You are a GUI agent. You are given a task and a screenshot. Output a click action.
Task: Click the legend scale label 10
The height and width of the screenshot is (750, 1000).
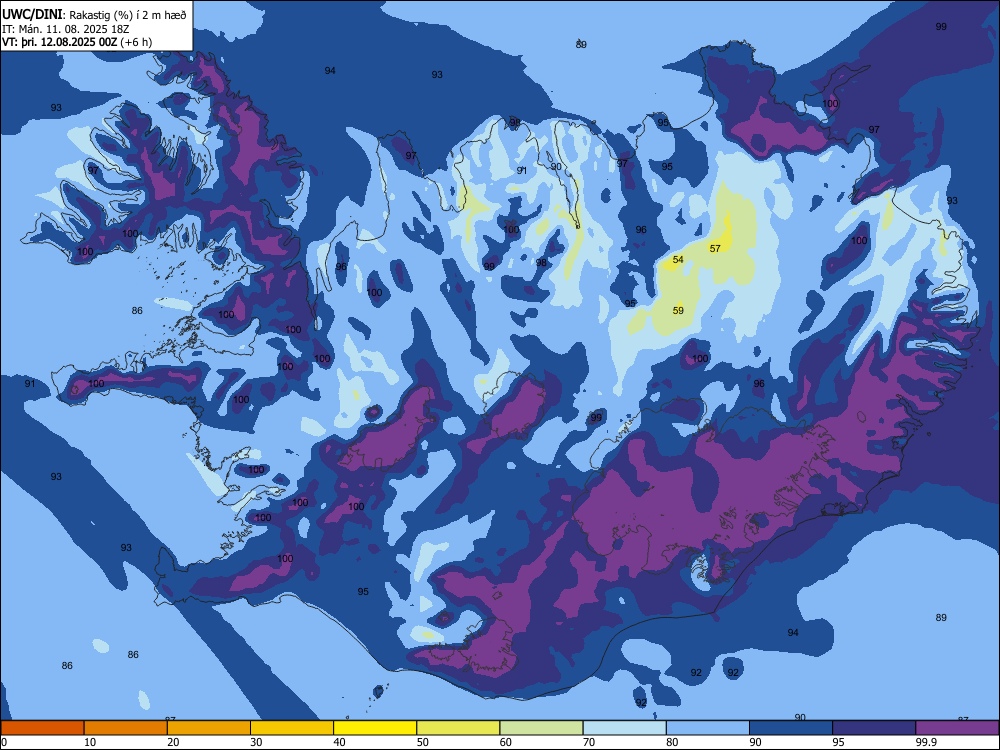(x=90, y=742)
